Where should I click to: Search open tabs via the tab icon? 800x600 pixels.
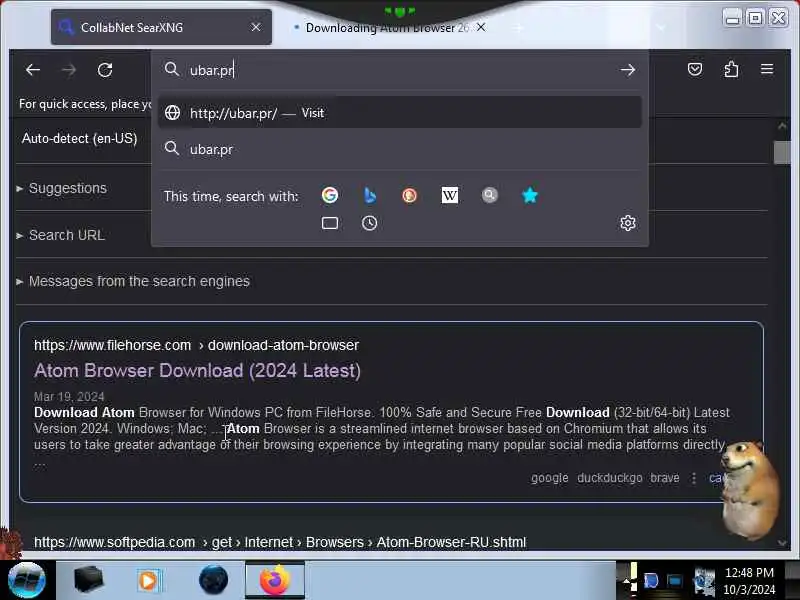pyautogui.click(x=330, y=223)
